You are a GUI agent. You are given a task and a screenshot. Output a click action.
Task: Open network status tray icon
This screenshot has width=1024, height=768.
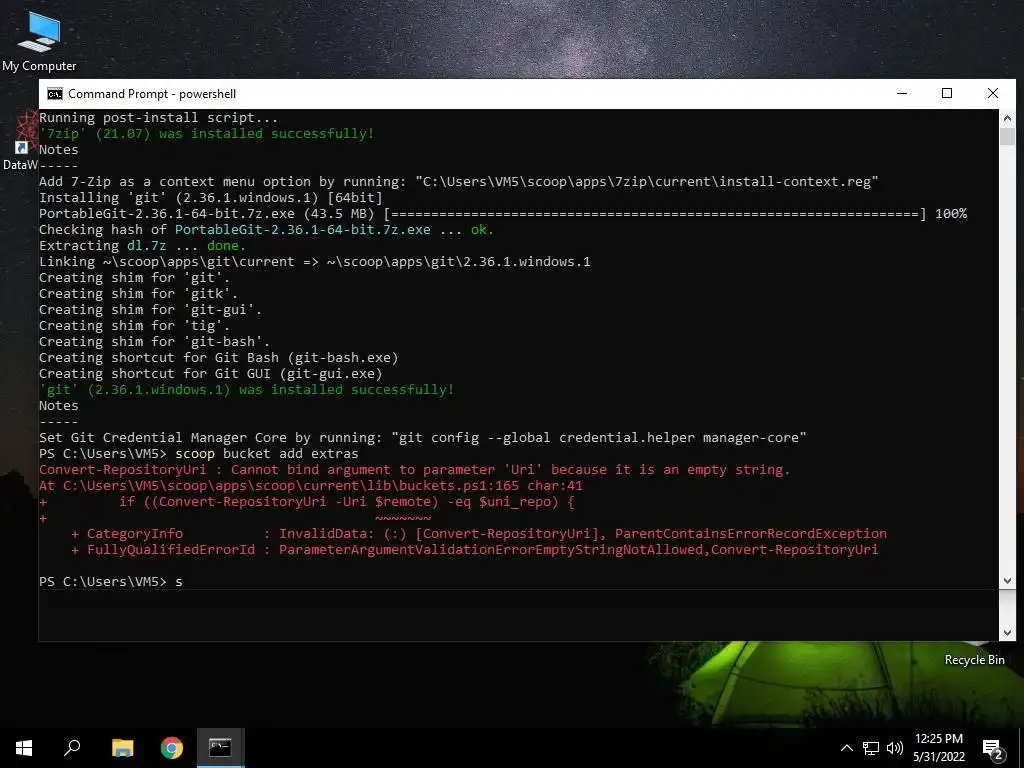[871, 748]
